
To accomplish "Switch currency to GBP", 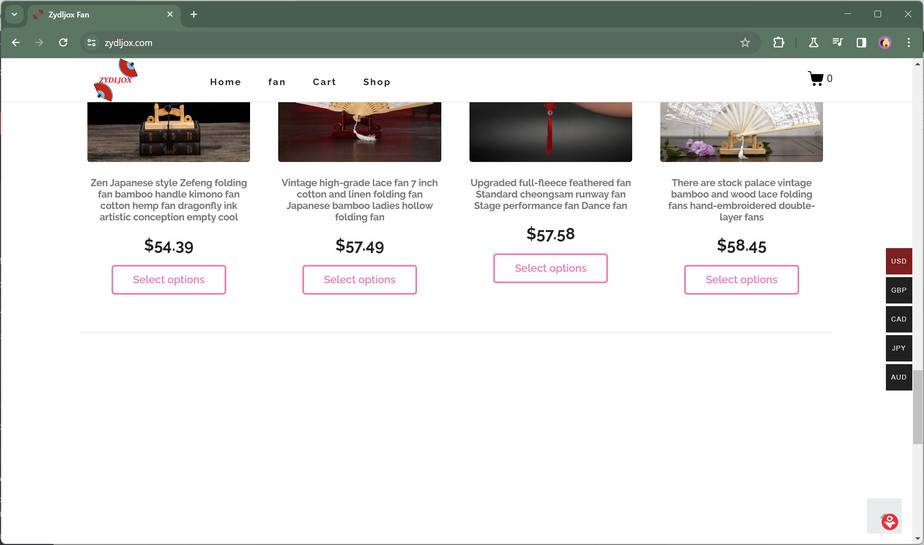I will [899, 290].
